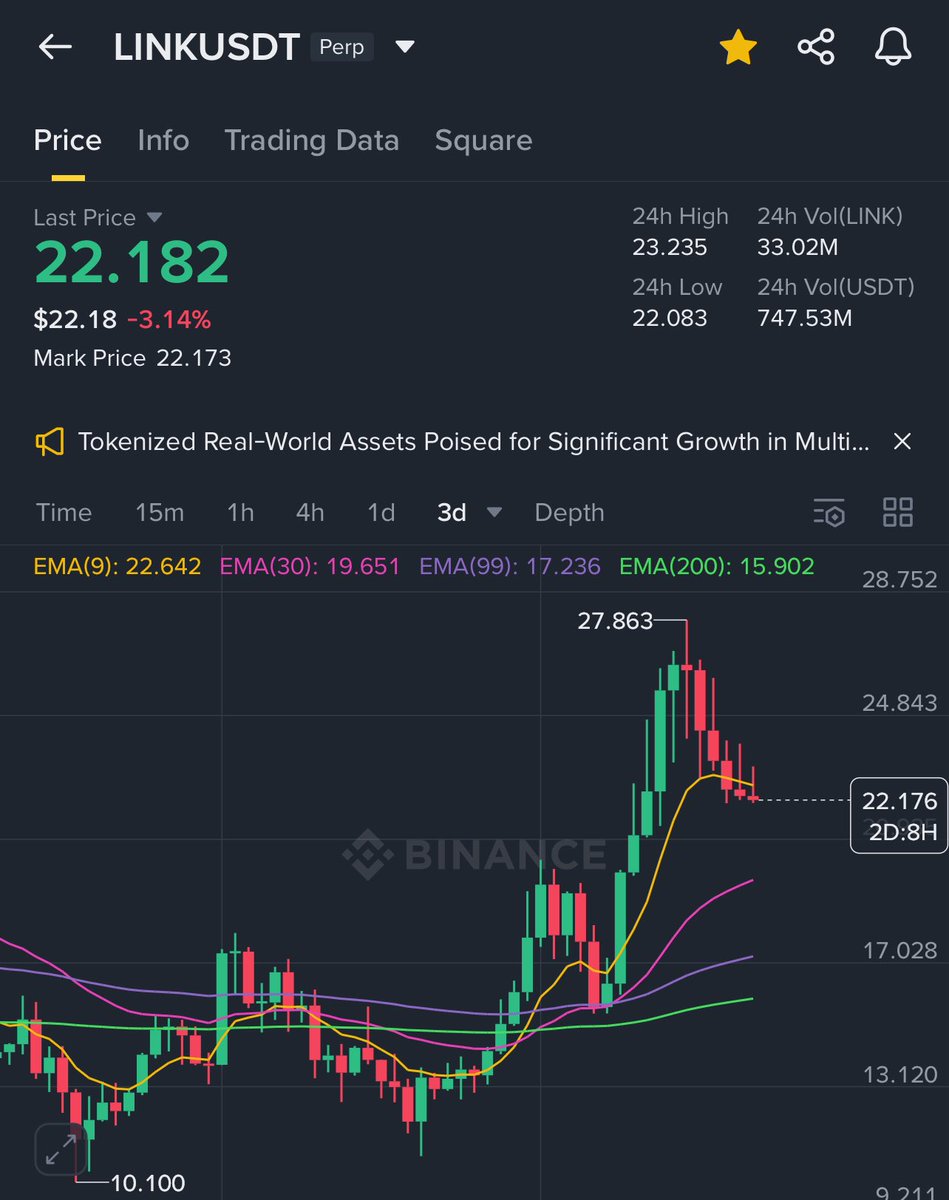The image size is (949, 1200).
Task: Tap the 17.028 price axis label
Action: point(900,950)
